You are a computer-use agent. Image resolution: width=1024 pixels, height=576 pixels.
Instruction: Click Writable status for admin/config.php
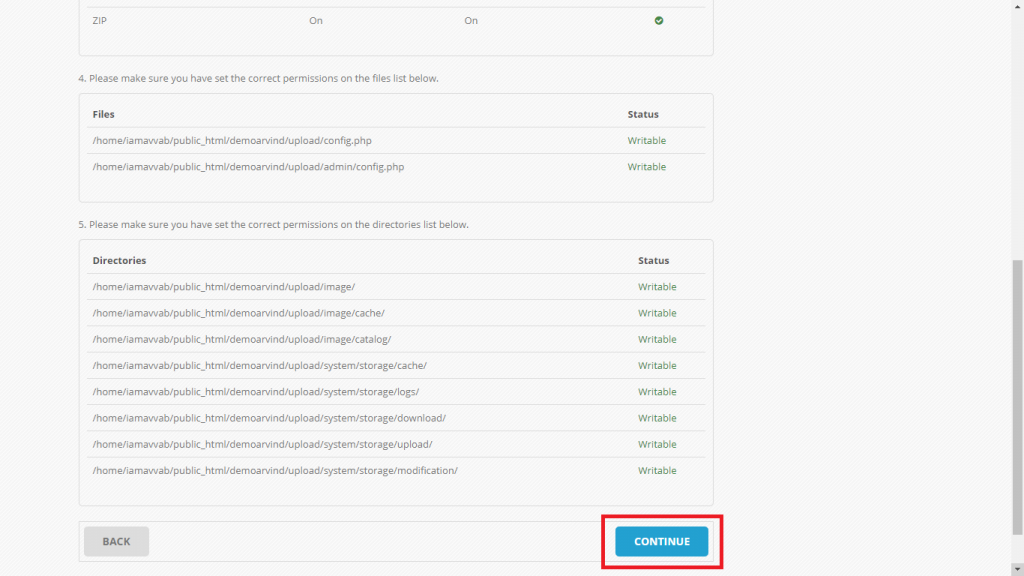[x=647, y=167]
